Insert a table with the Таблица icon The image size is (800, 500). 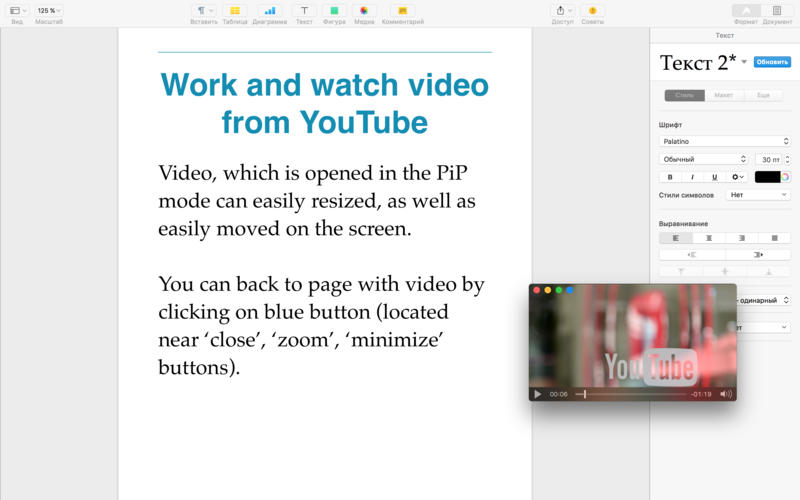tap(235, 11)
